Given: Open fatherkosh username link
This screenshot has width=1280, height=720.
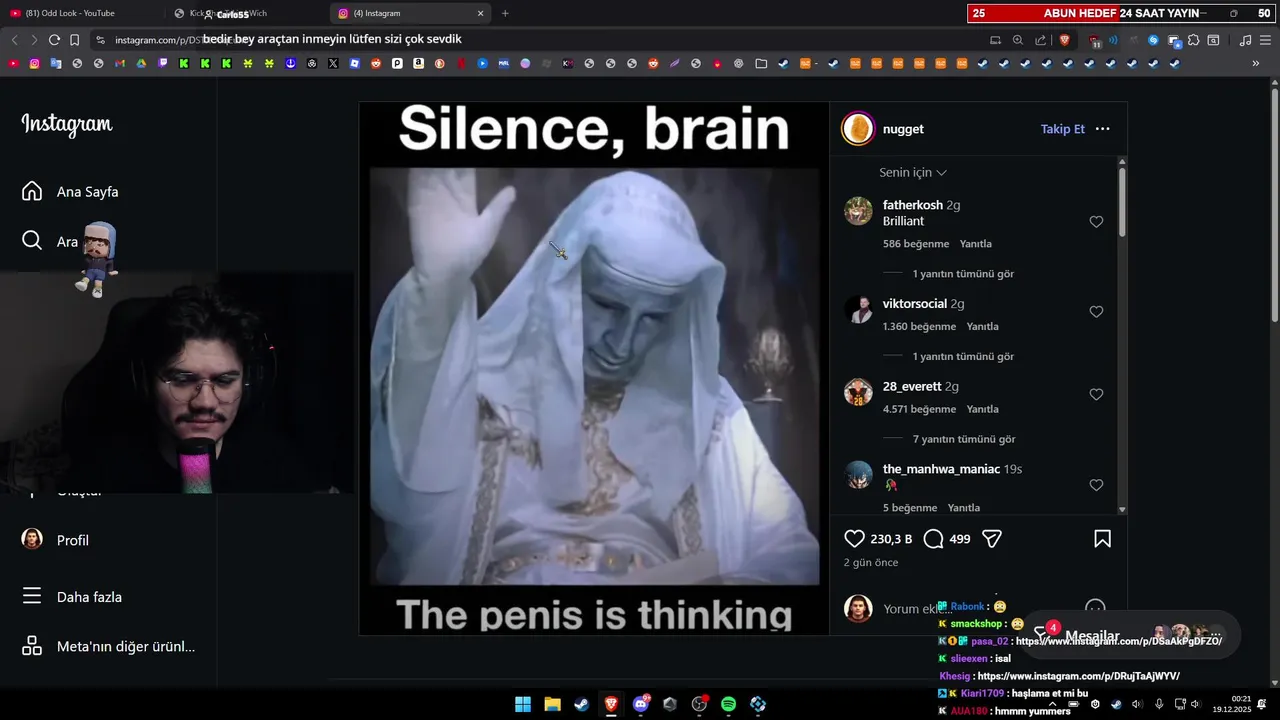Looking at the screenshot, I should coord(912,205).
